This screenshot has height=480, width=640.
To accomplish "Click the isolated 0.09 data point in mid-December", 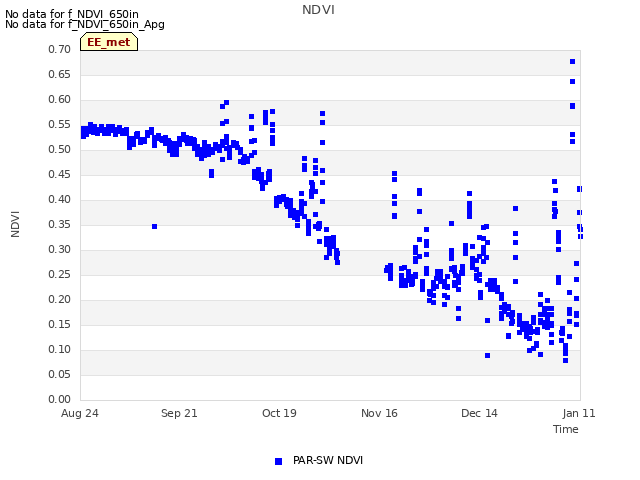I will pyautogui.click(x=487, y=356).
